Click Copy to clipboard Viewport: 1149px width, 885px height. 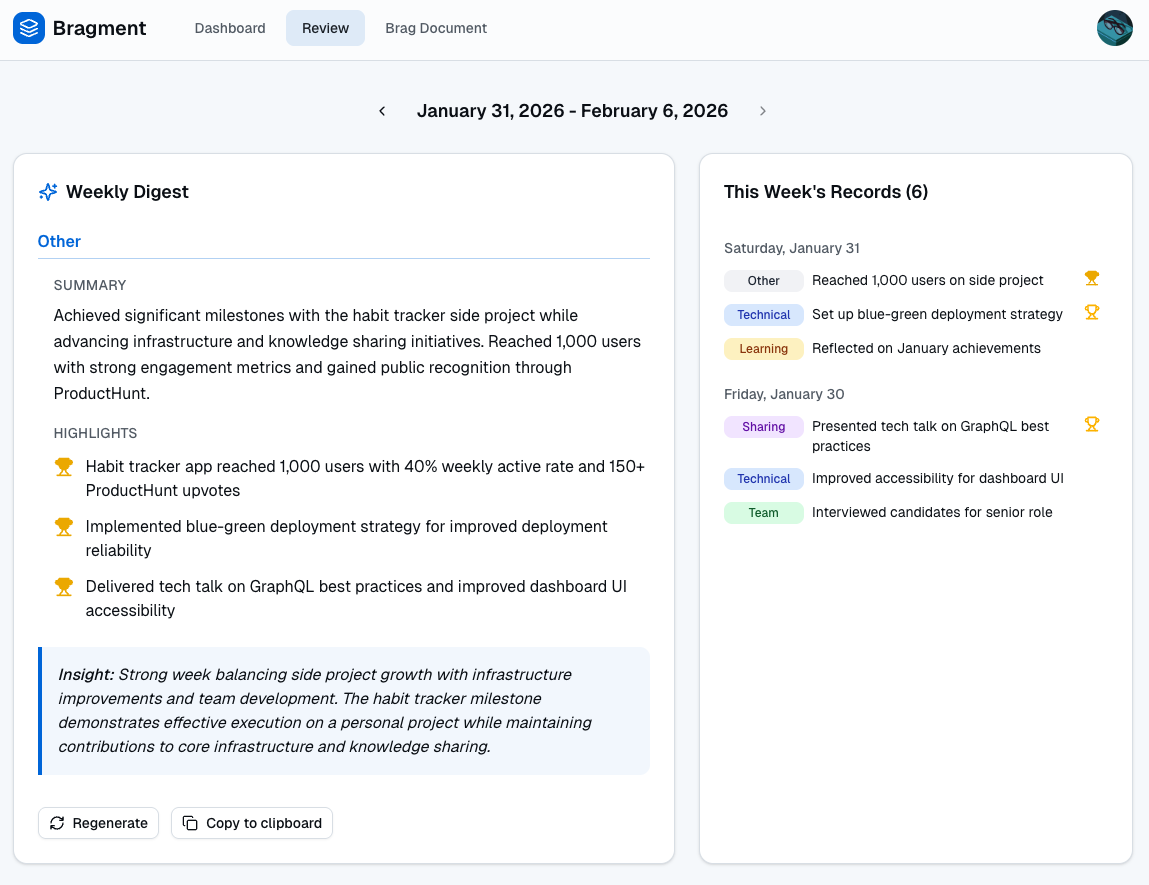point(251,823)
